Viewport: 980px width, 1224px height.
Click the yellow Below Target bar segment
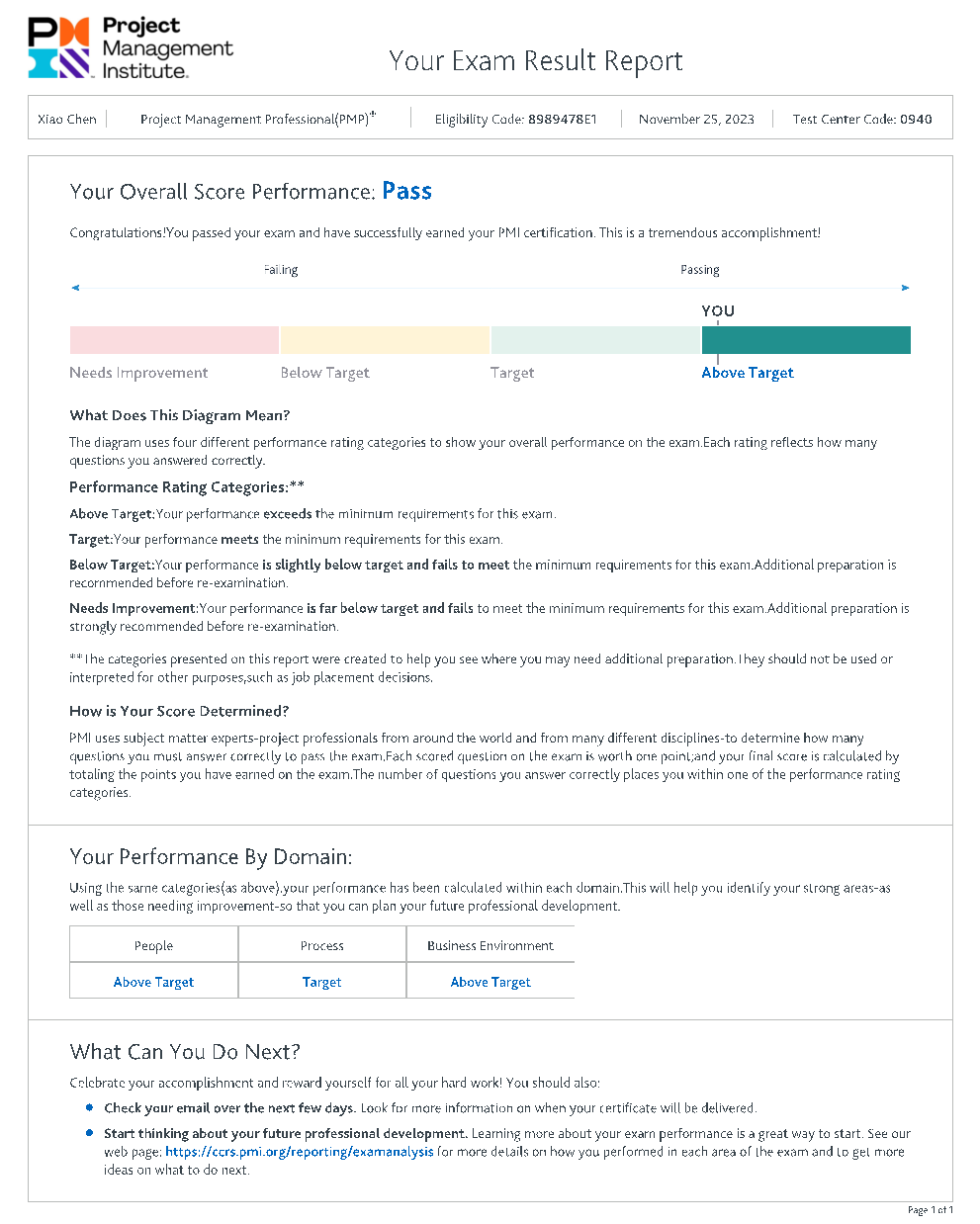coord(385,340)
